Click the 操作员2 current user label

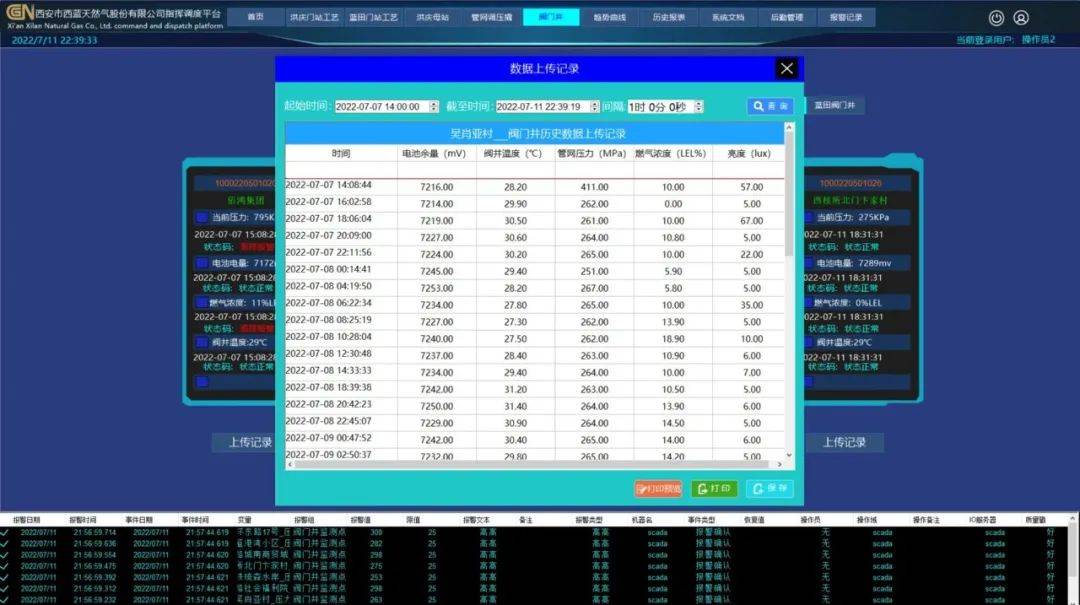(x=1038, y=39)
